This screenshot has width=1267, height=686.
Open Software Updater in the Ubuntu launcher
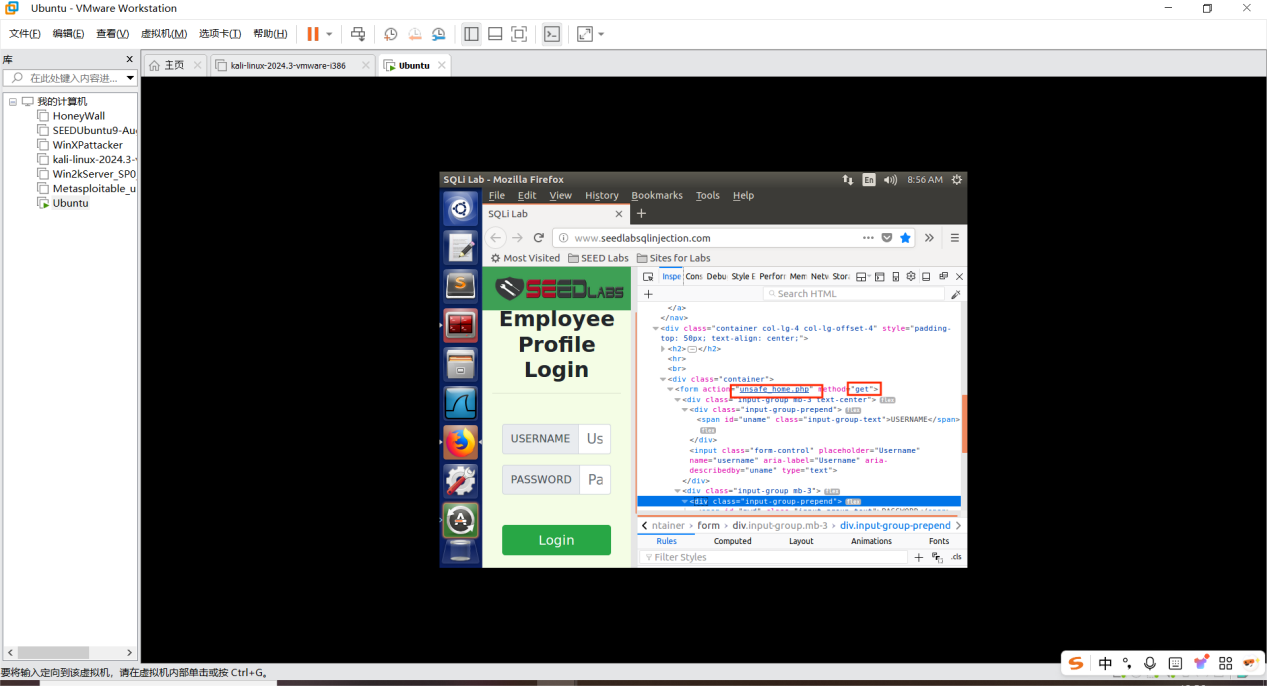461,520
